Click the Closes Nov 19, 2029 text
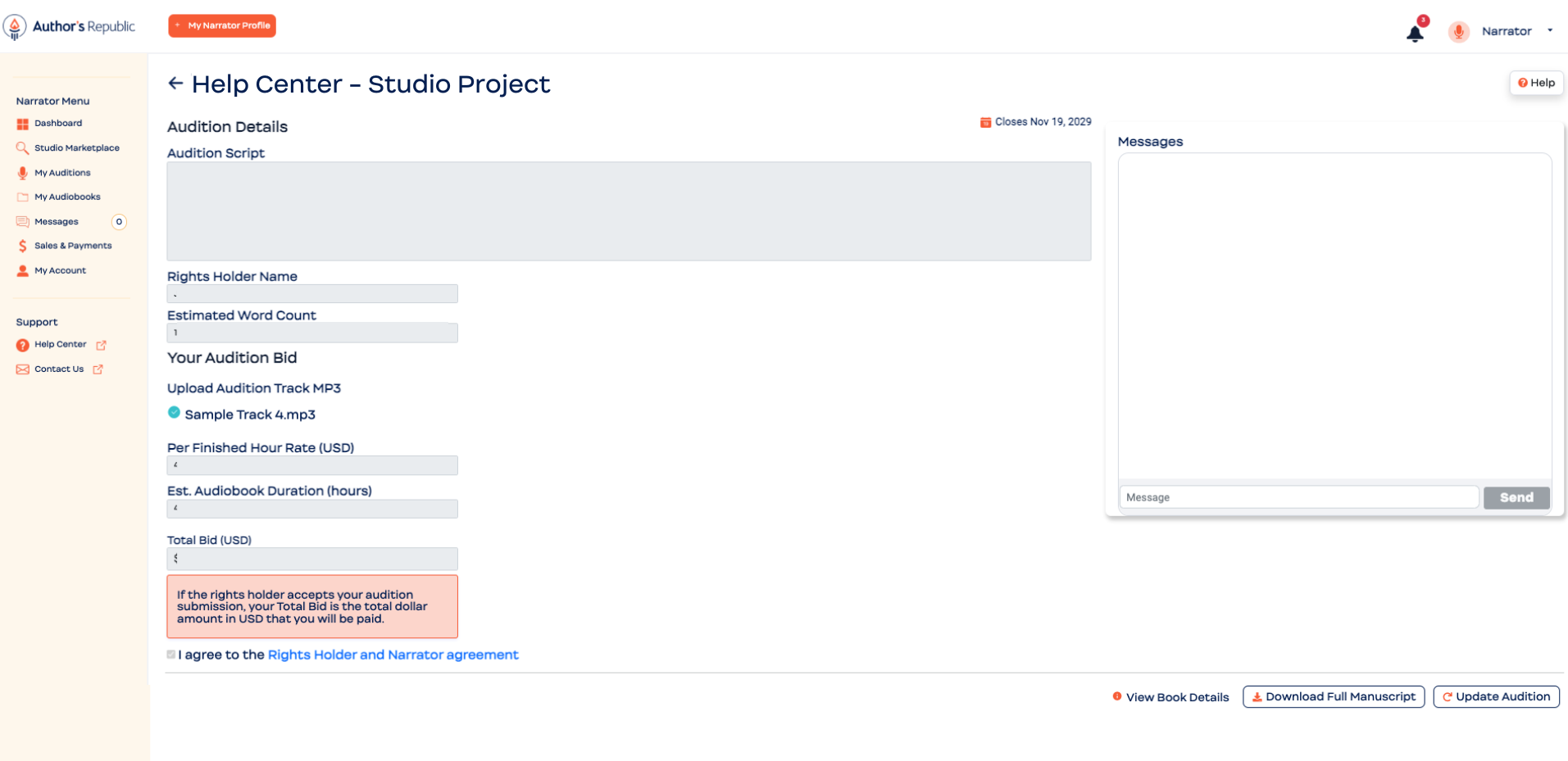The width and height of the screenshot is (1568, 761). [x=1043, y=122]
